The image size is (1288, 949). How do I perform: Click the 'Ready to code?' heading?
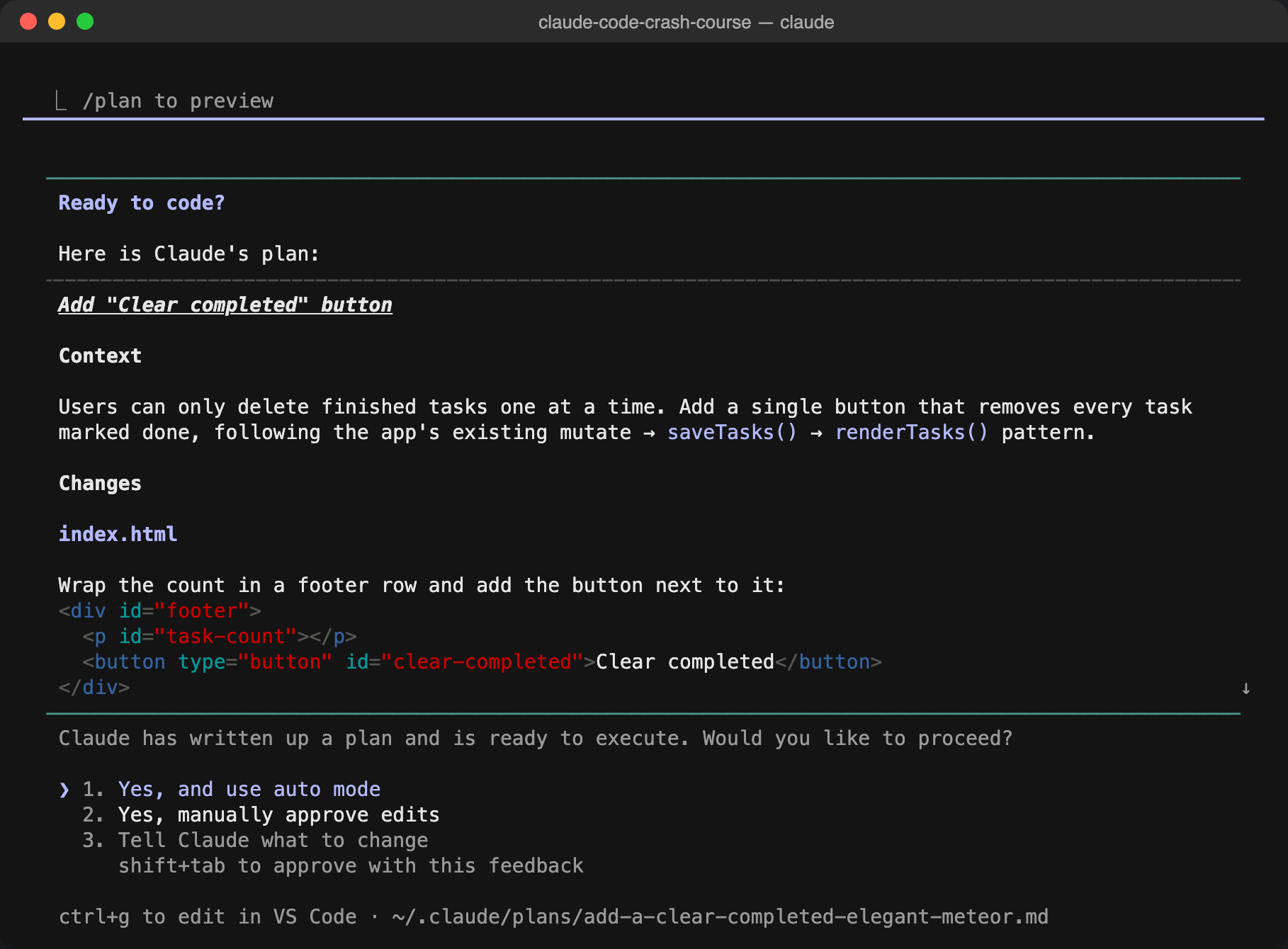point(142,203)
